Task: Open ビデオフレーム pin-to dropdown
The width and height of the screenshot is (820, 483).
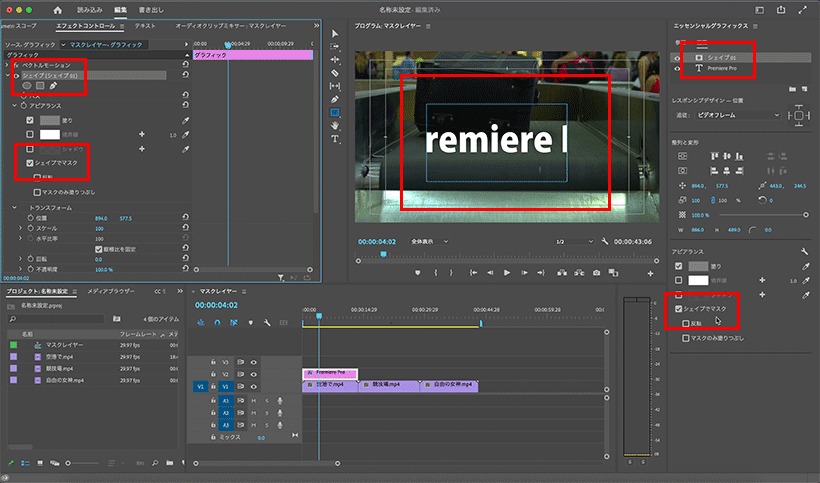Action: click(738, 115)
